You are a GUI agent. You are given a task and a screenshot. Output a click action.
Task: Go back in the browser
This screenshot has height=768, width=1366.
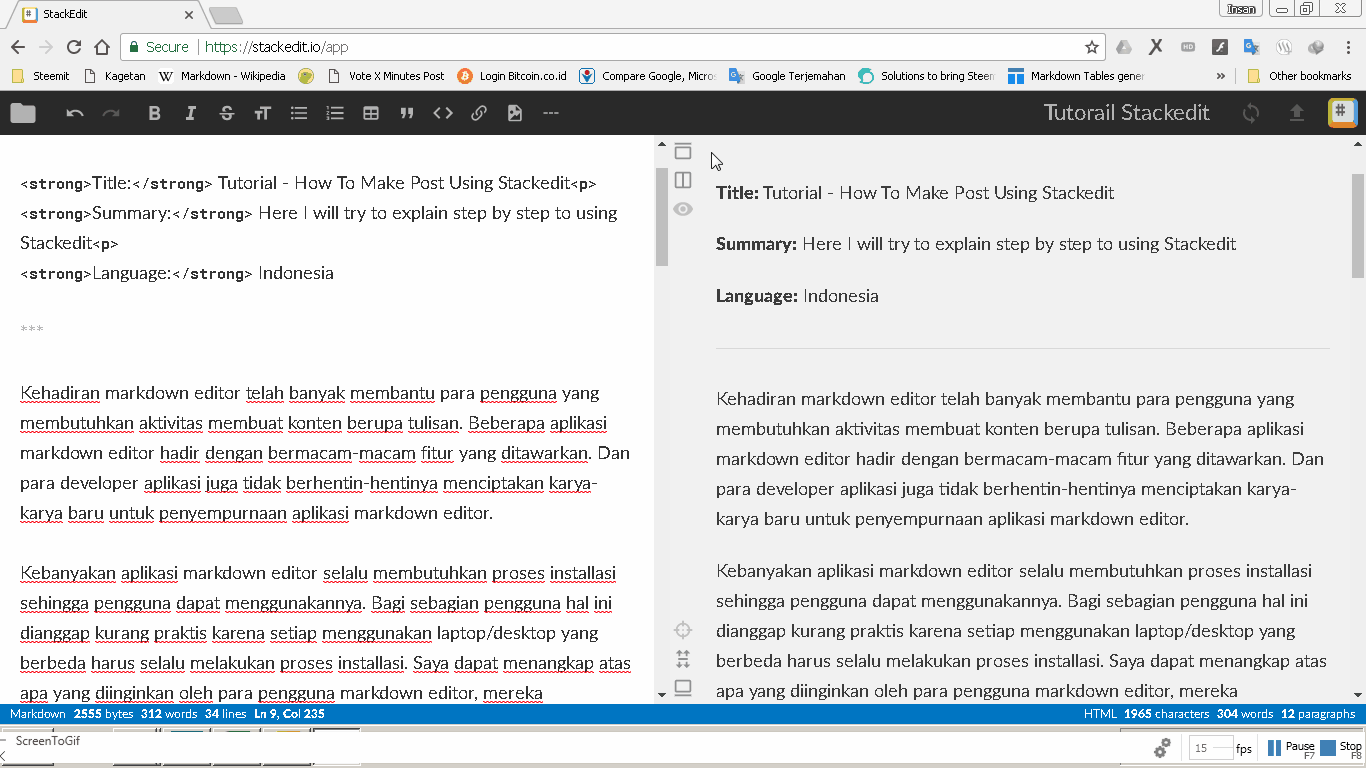coord(18,47)
